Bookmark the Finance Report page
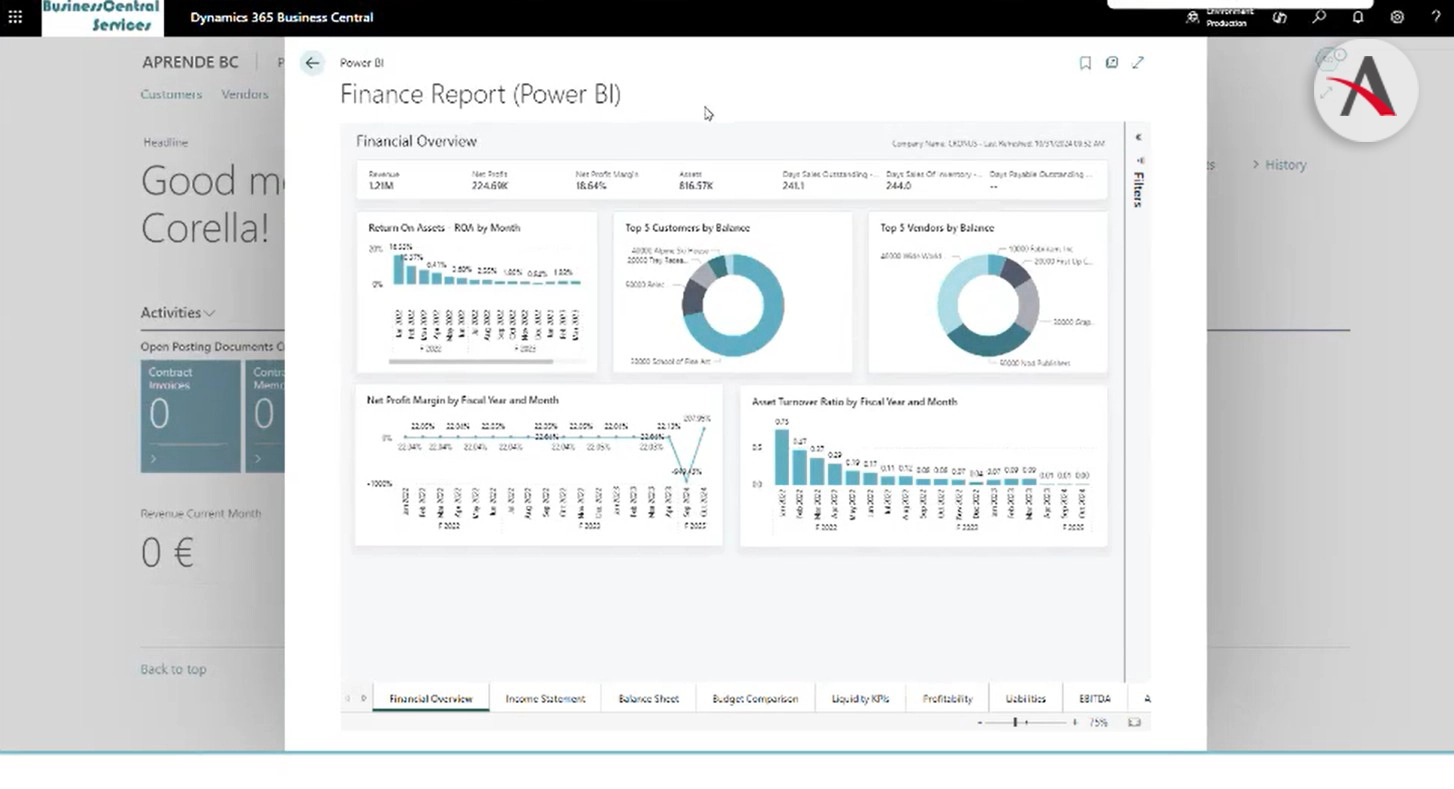Image resolution: width=1454 pixels, height=789 pixels. pos(1085,63)
